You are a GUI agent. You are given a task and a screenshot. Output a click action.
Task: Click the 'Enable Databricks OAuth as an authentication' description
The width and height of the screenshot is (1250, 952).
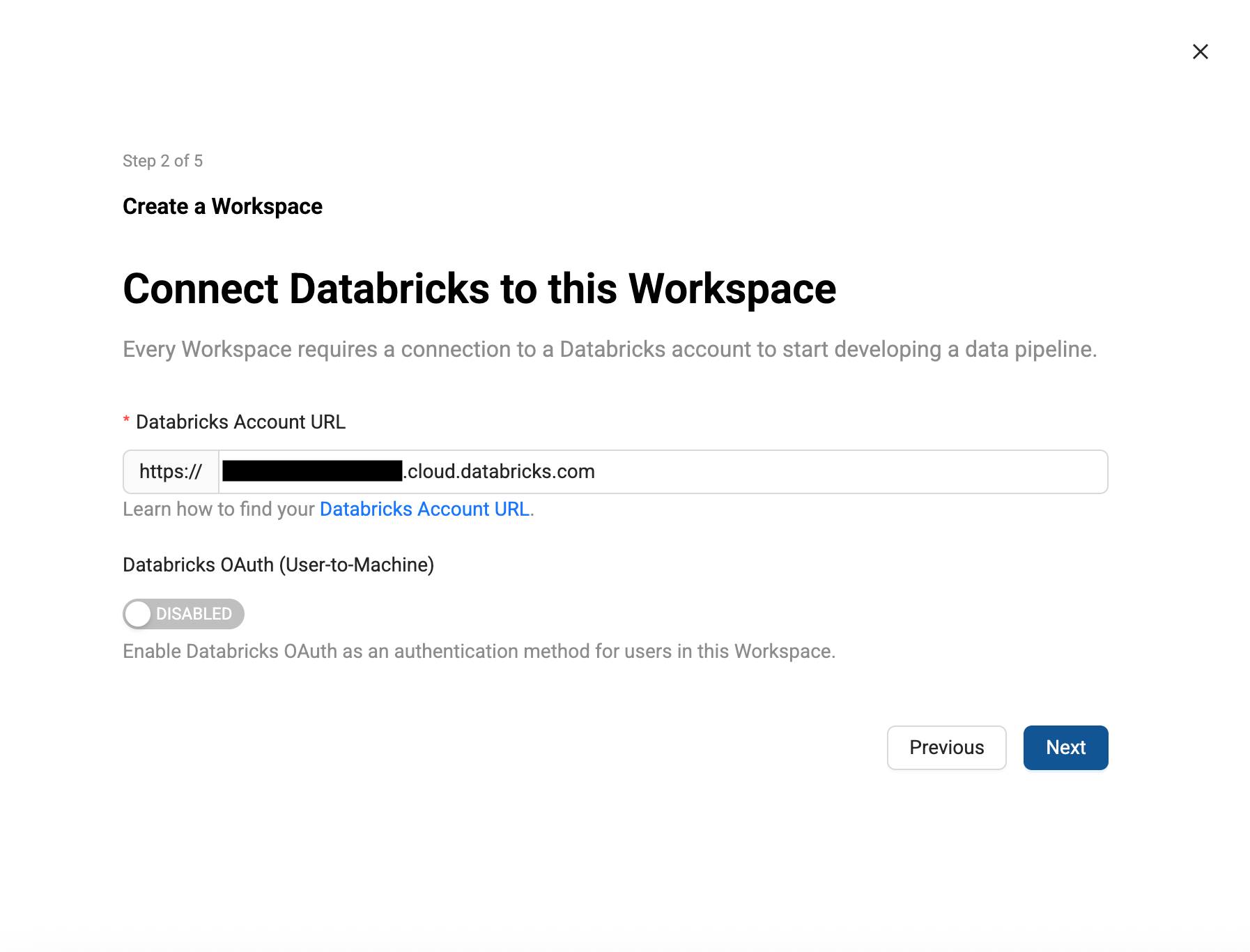click(x=479, y=651)
